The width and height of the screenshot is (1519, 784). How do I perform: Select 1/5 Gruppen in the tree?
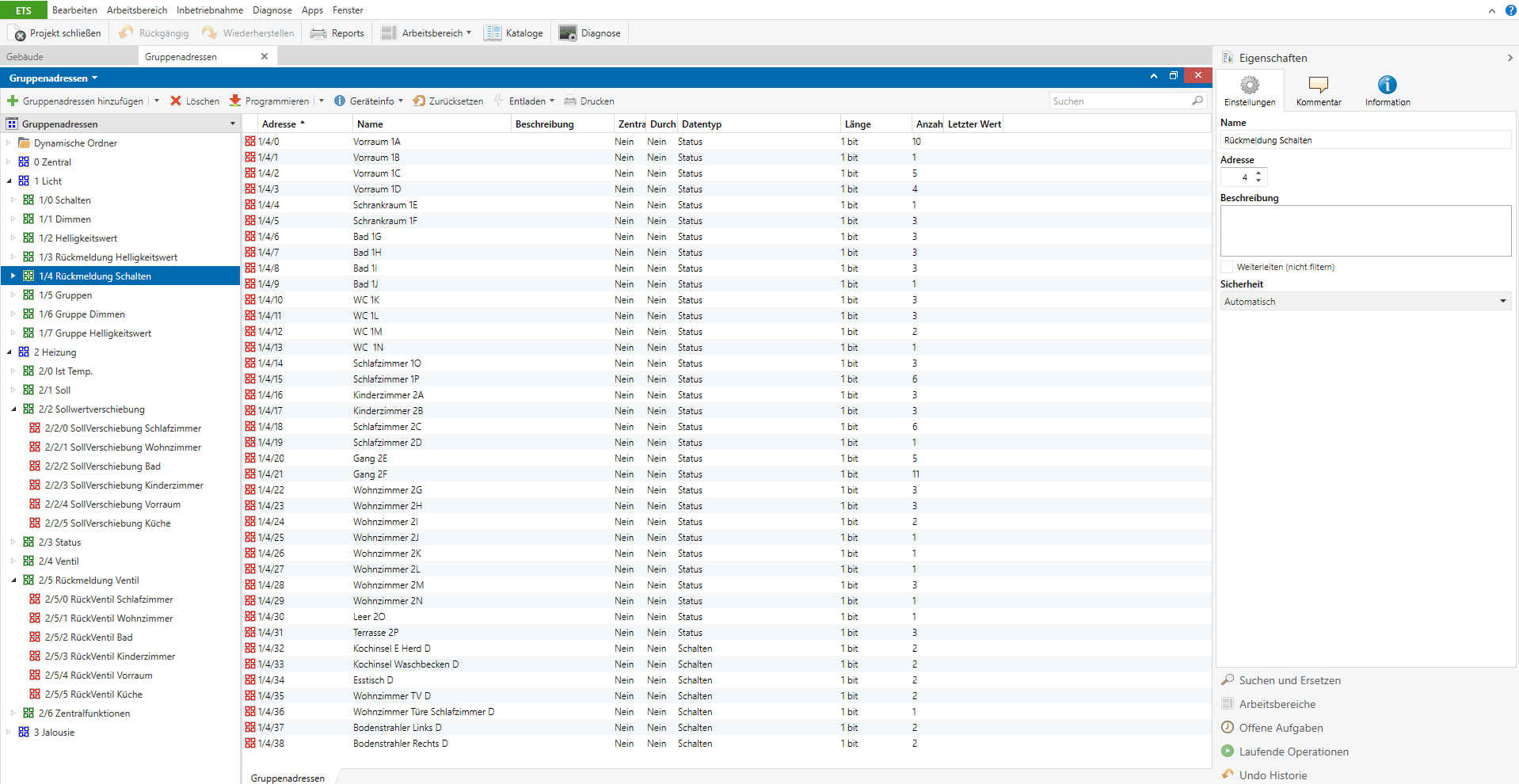(x=66, y=295)
